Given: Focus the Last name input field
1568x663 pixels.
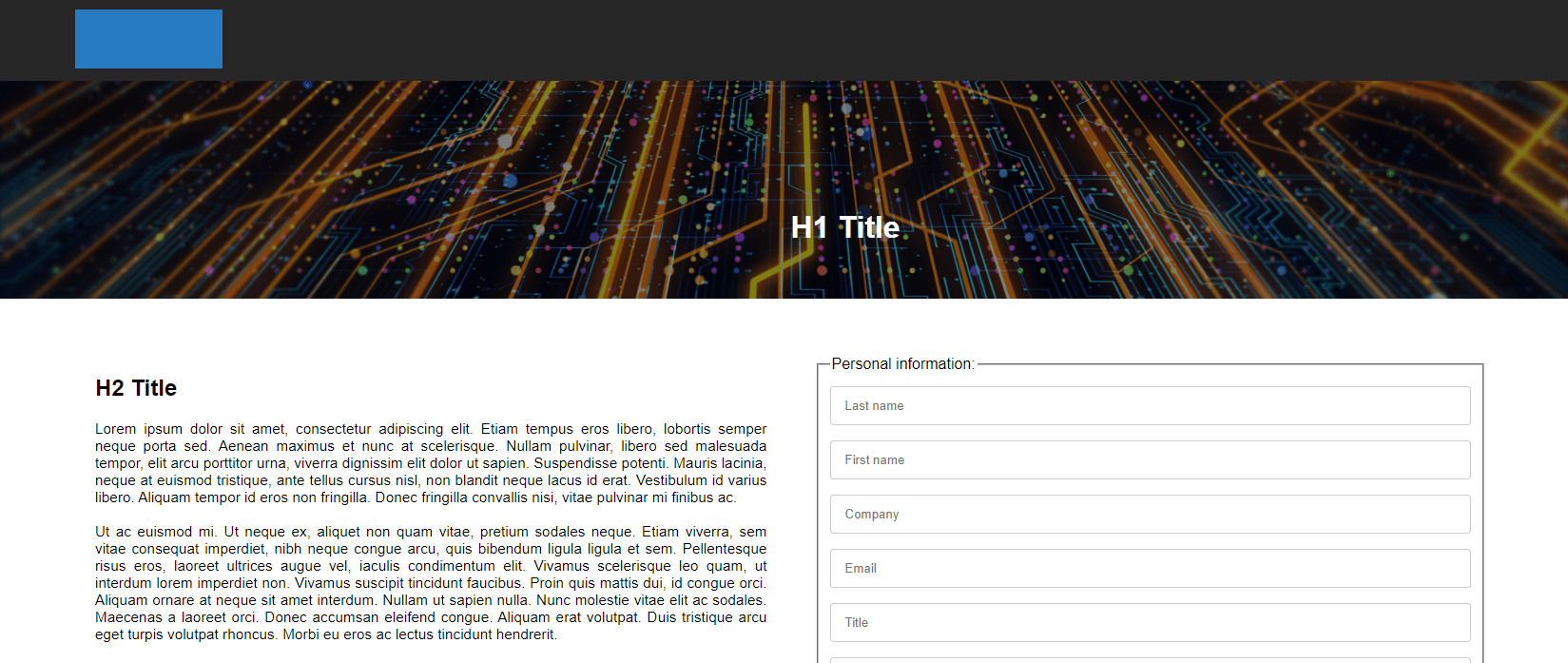Looking at the screenshot, I should (x=1150, y=405).
